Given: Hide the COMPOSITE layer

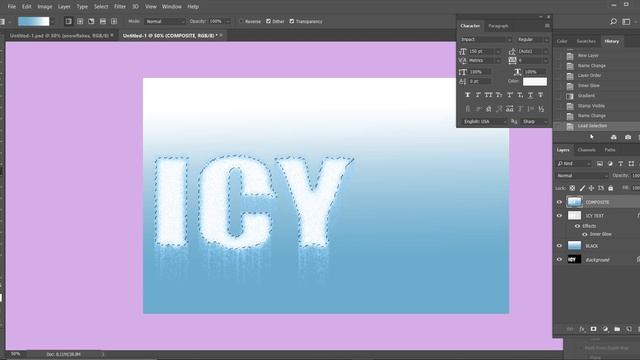Looking at the screenshot, I should [559, 202].
